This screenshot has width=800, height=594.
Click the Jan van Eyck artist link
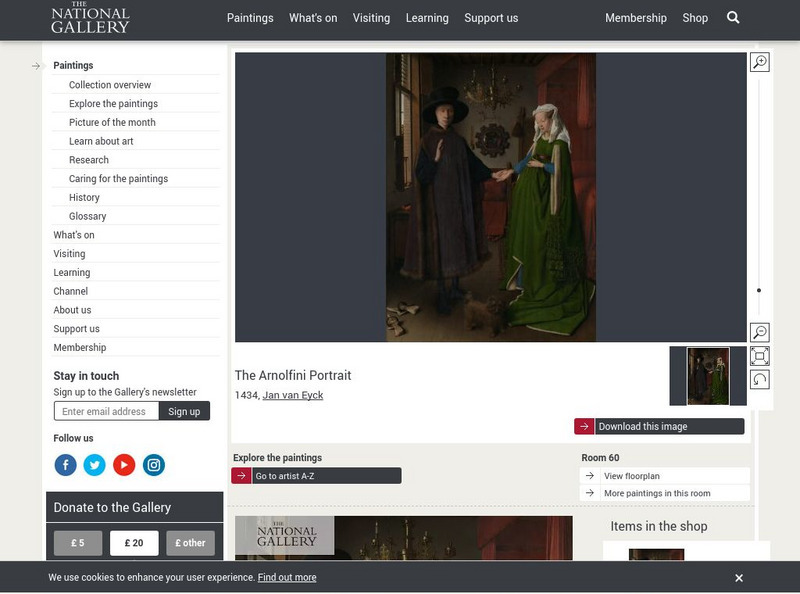point(293,395)
